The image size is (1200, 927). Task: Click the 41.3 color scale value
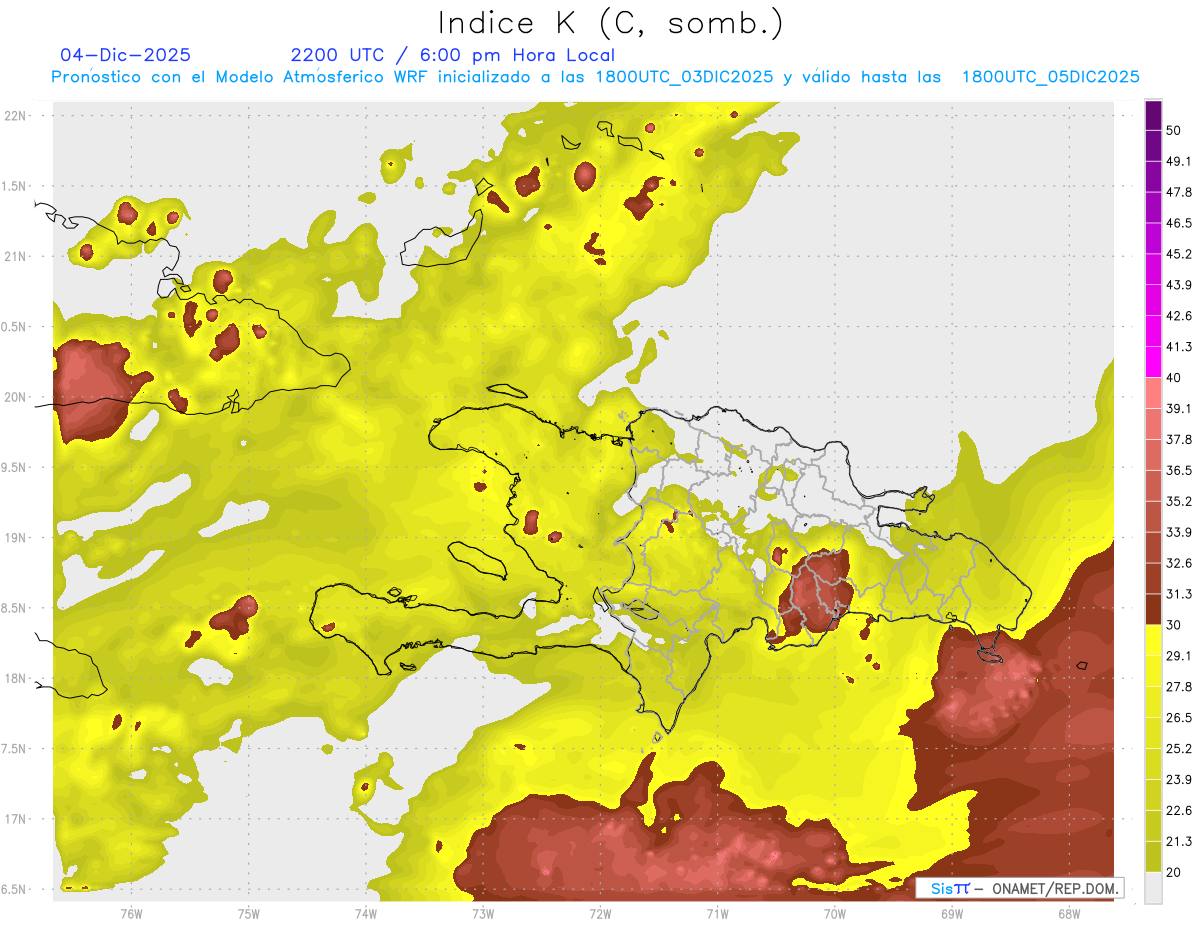point(1179,347)
